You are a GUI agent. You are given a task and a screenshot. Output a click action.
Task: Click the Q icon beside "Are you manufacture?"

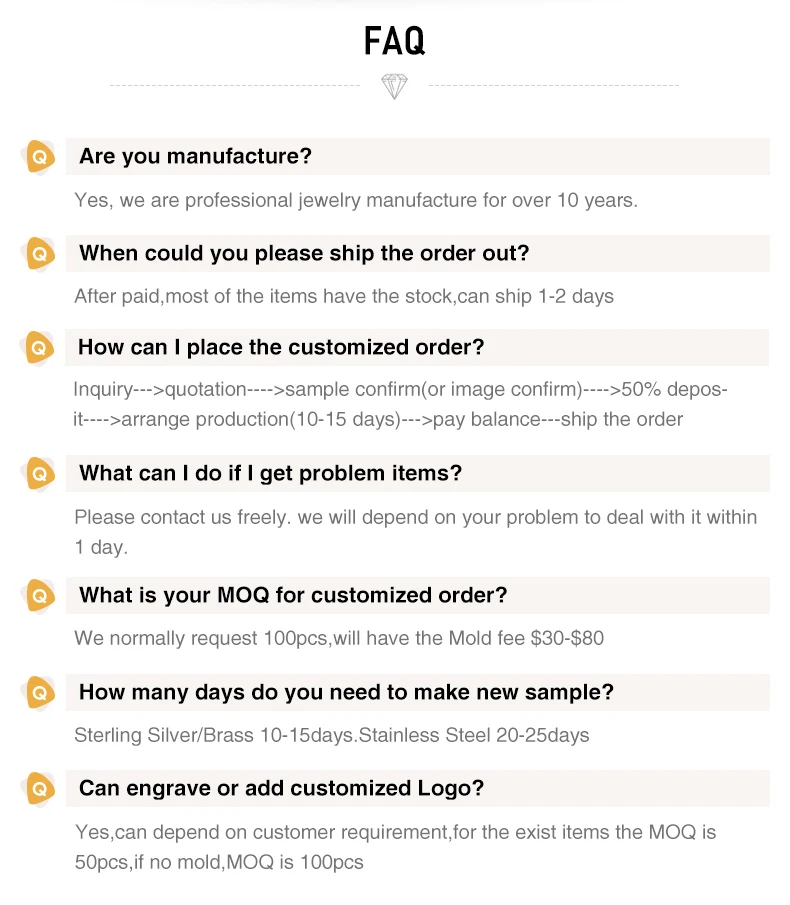[x=39, y=157]
